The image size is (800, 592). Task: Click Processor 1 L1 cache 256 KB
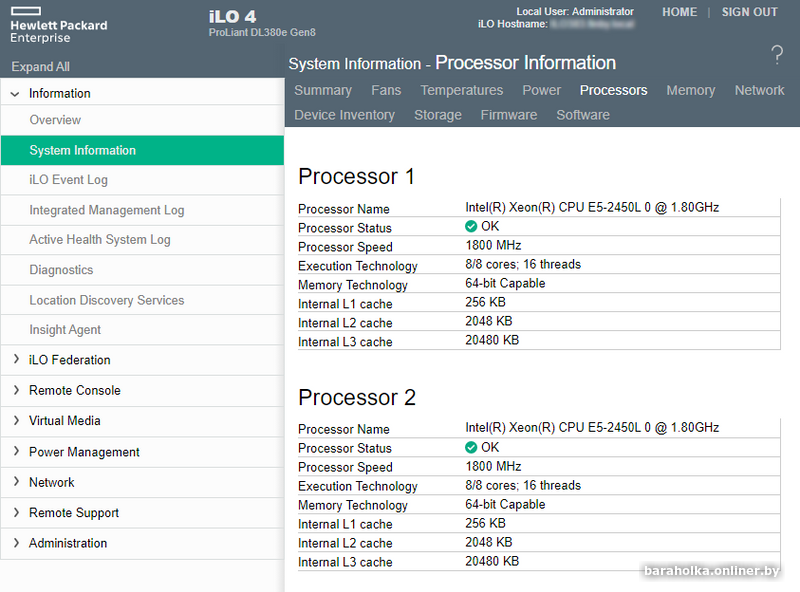485,302
